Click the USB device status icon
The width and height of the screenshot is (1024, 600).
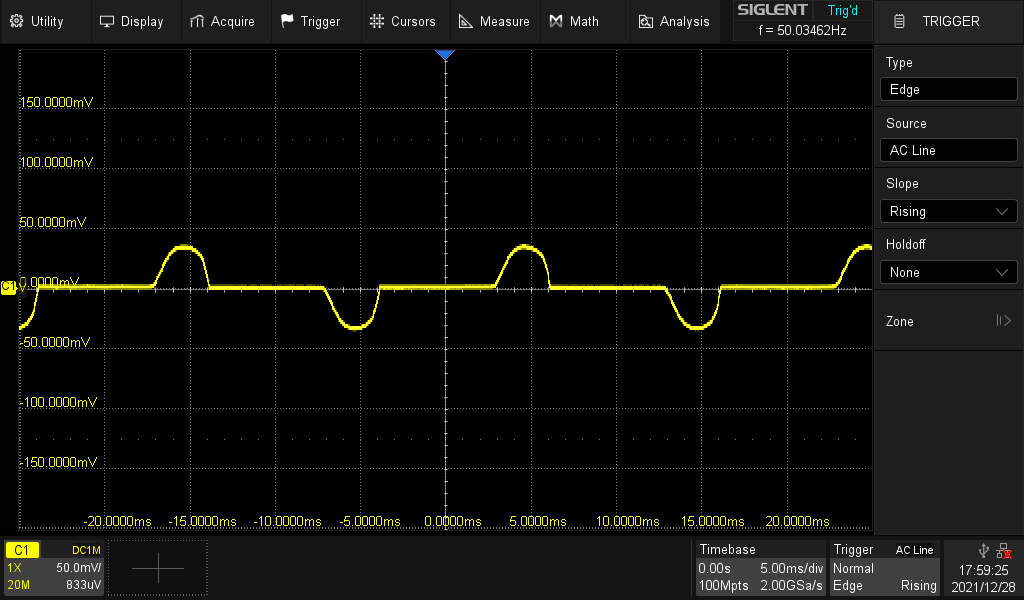(984, 551)
